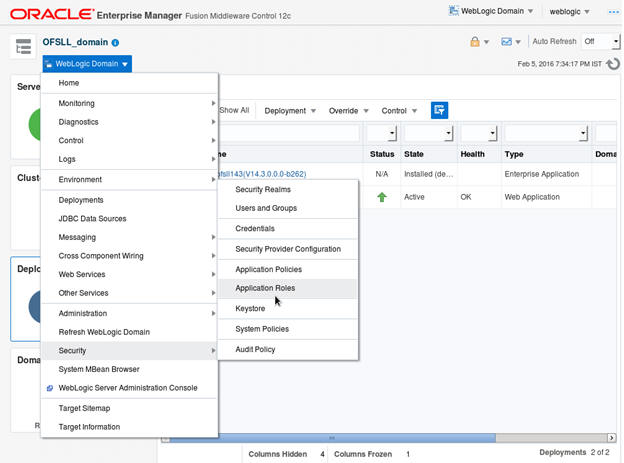Sort by the Status column header
Image resolution: width=624 pixels, height=463 pixels.
(382, 154)
